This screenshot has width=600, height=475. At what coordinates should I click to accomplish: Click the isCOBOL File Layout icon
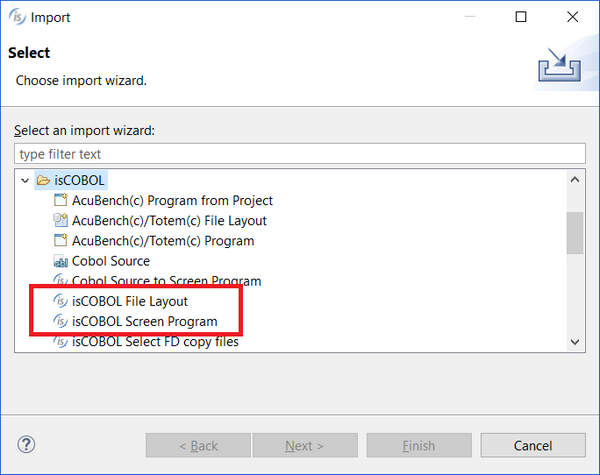tap(60, 301)
